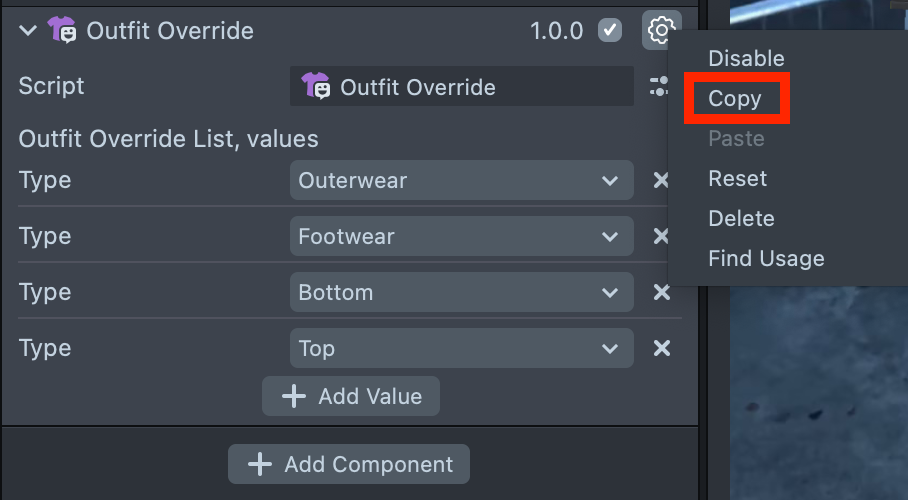
Task: Open the Outerwear type dropdown
Action: point(461,181)
